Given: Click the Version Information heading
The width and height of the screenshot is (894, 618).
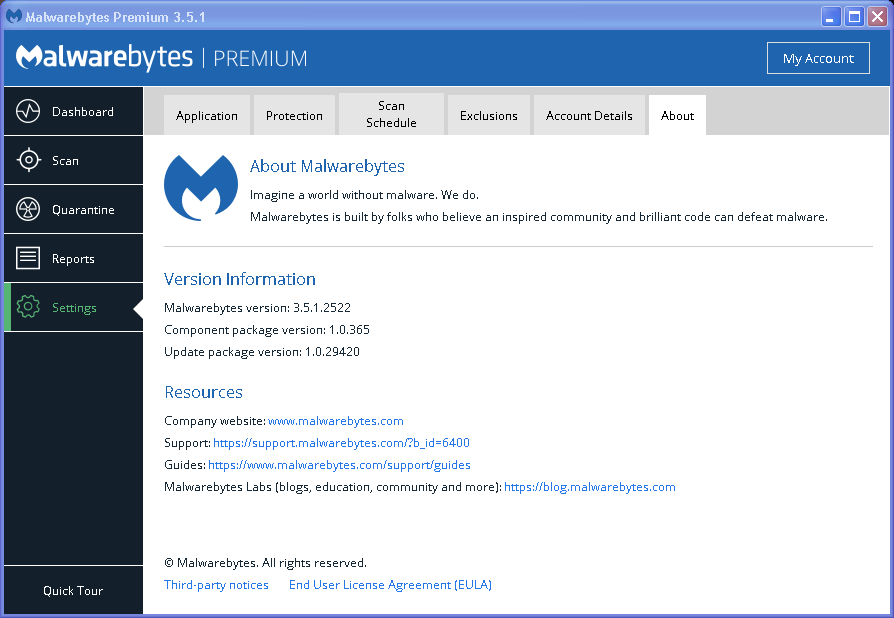Looking at the screenshot, I should pyautogui.click(x=239, y=279).
